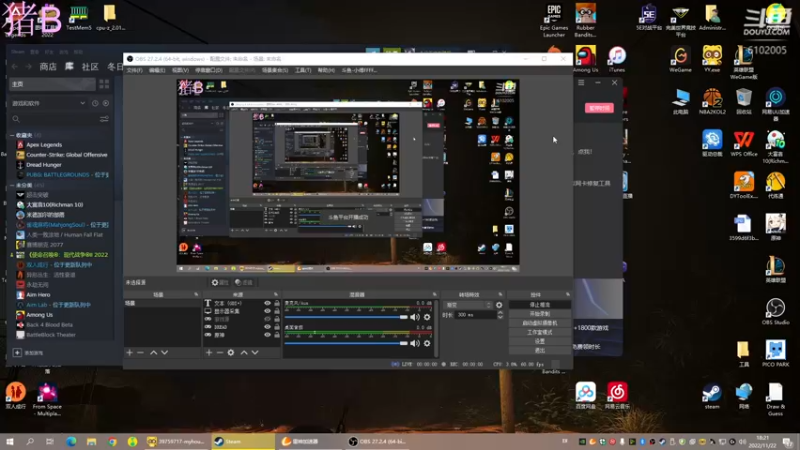The height and width of the screenshot is (450, 800).
Task: Click Start Recording button in OBS controls
Action: pos(540,314)
